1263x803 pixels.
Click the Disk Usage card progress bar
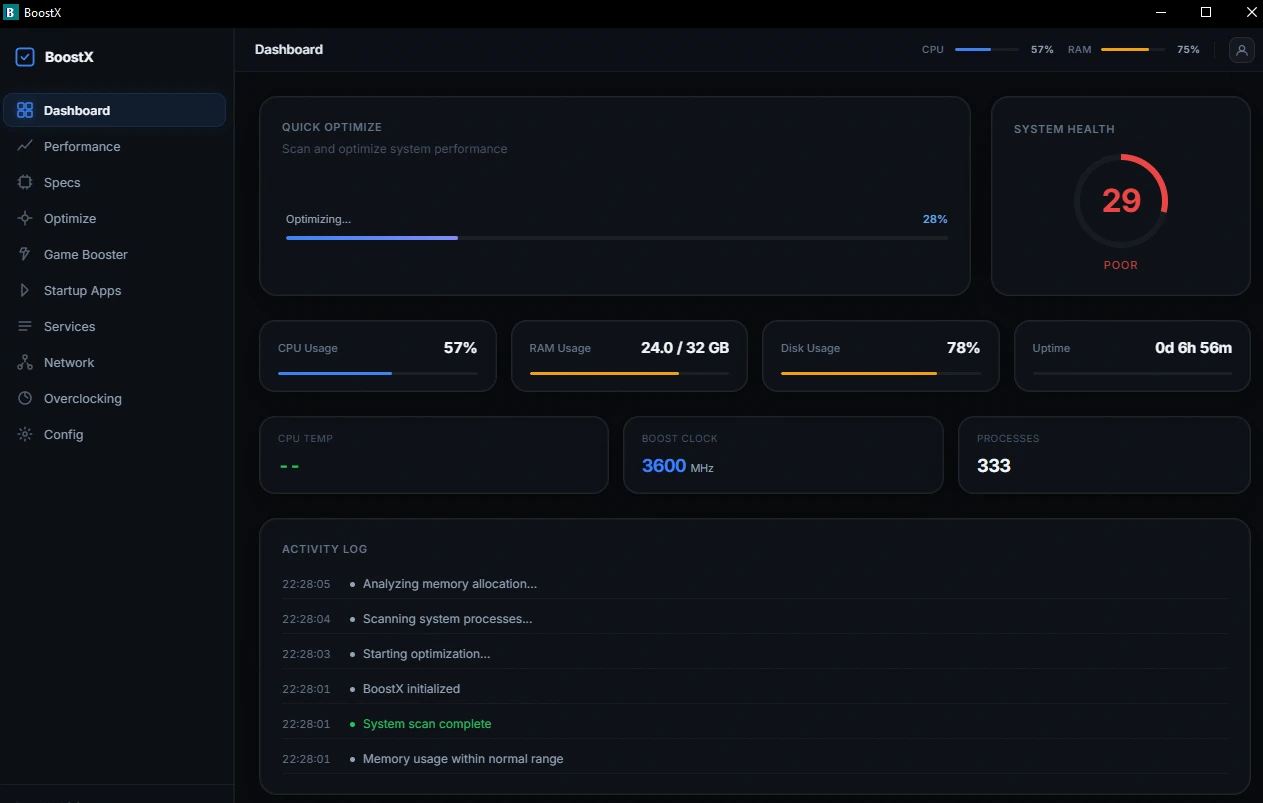[x=881, y=373]
